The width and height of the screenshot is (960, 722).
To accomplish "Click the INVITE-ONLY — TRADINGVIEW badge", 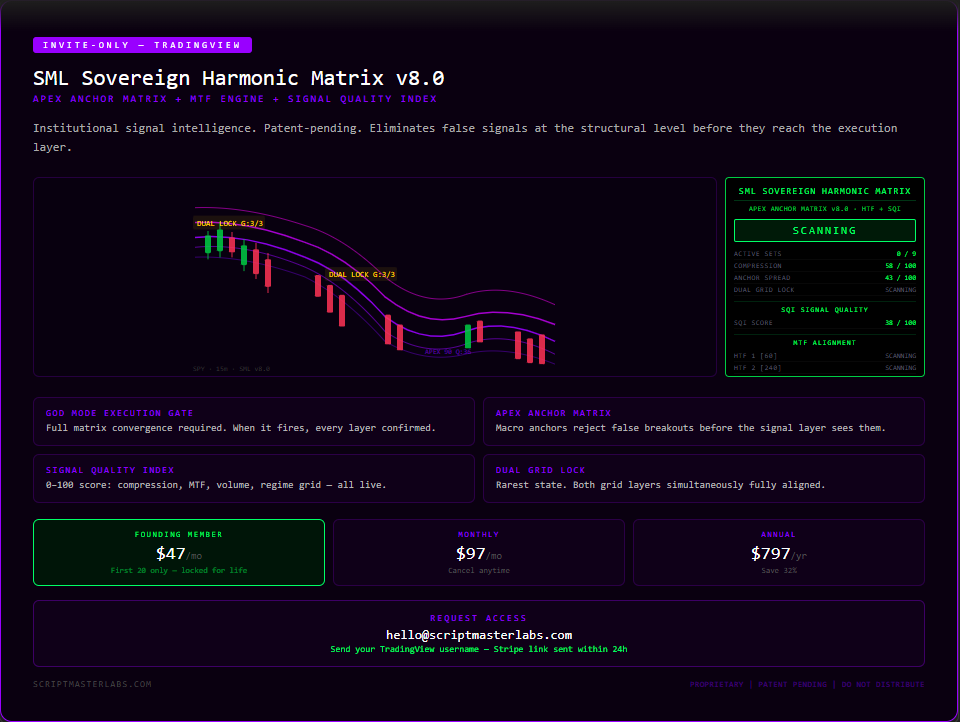I will [142, 45].
